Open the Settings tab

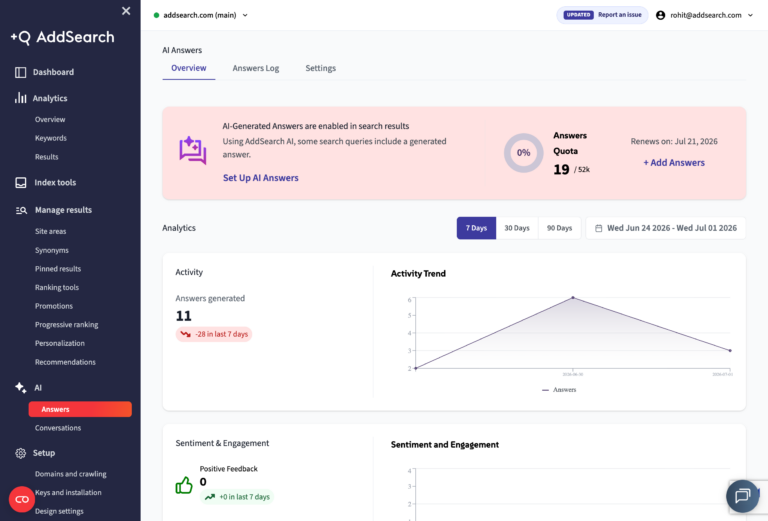pyautogui.click(x=321, y=68)
